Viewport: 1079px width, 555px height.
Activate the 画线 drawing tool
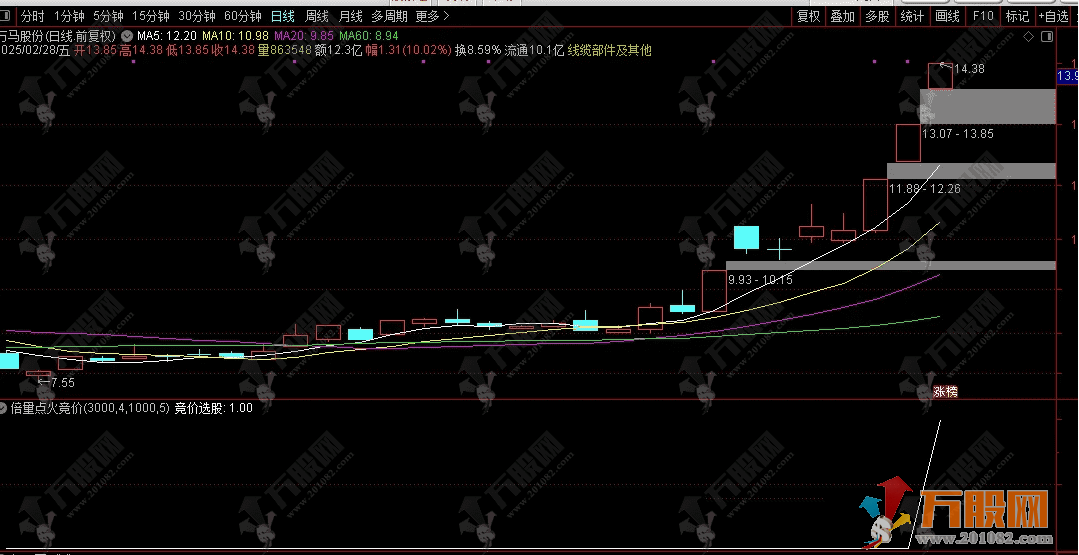click(948, 16)
